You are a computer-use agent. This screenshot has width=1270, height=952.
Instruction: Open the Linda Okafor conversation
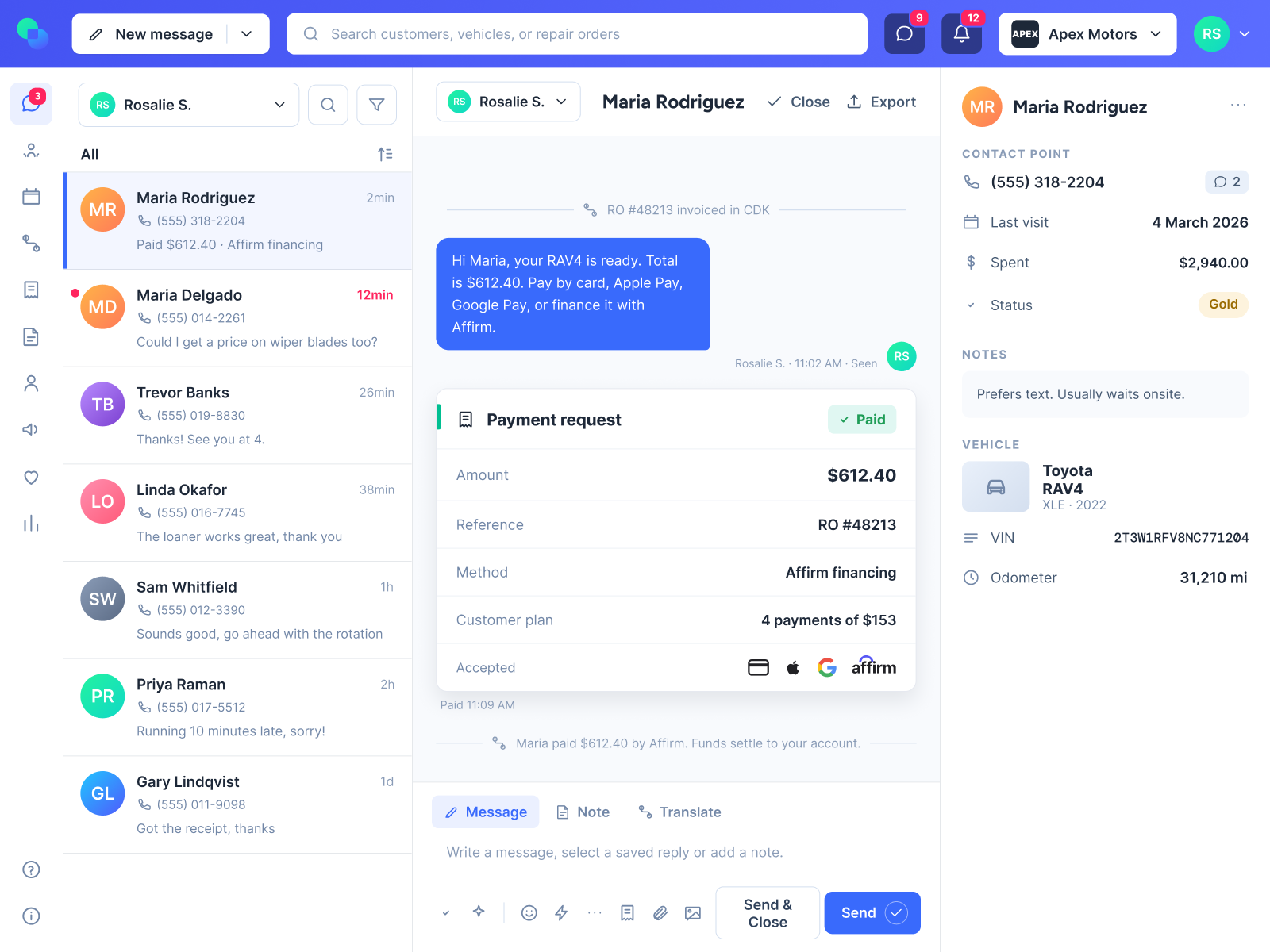pyautogui.click(x=238, y=513)
